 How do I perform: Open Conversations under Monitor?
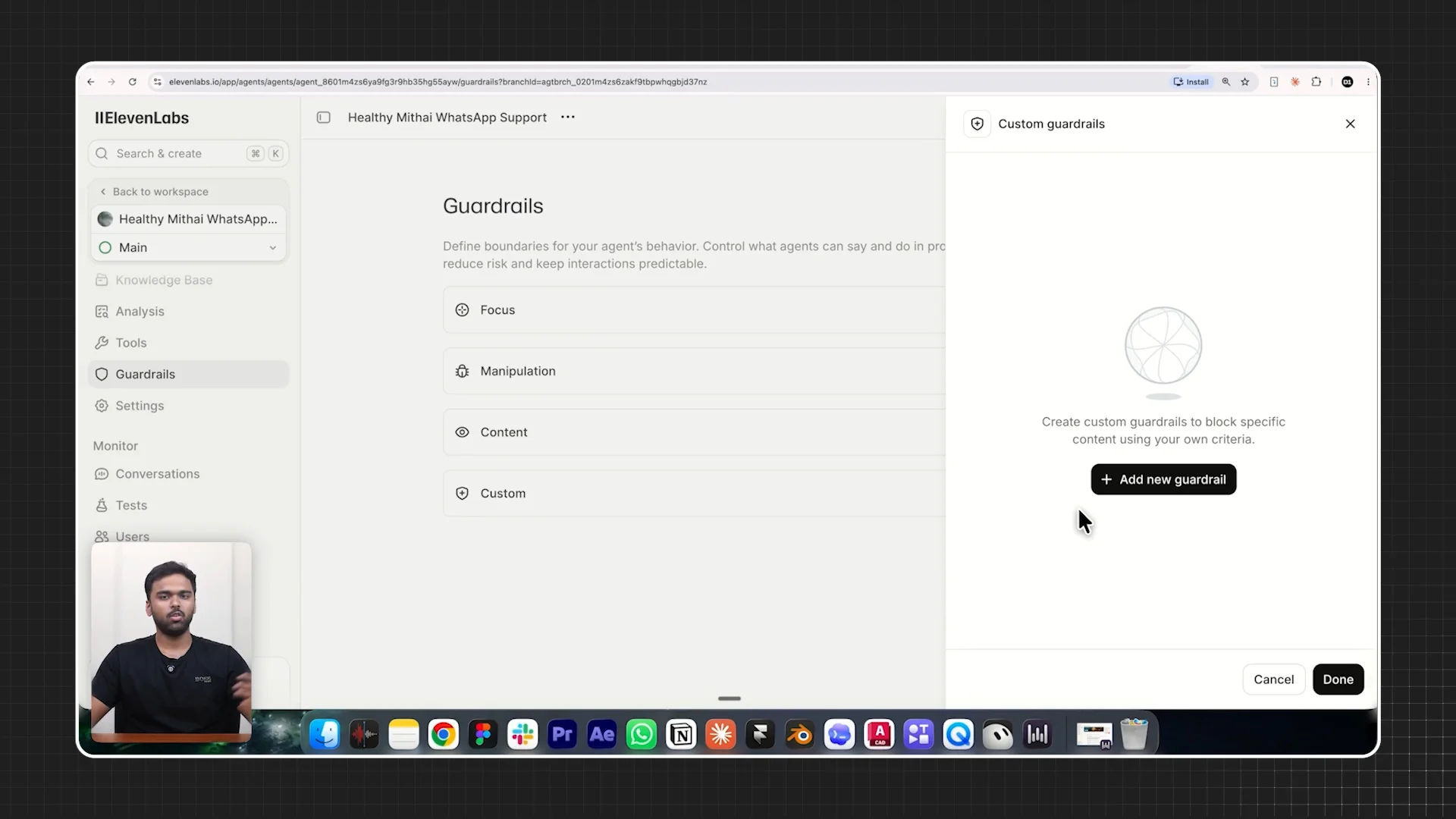coord(188,474)
